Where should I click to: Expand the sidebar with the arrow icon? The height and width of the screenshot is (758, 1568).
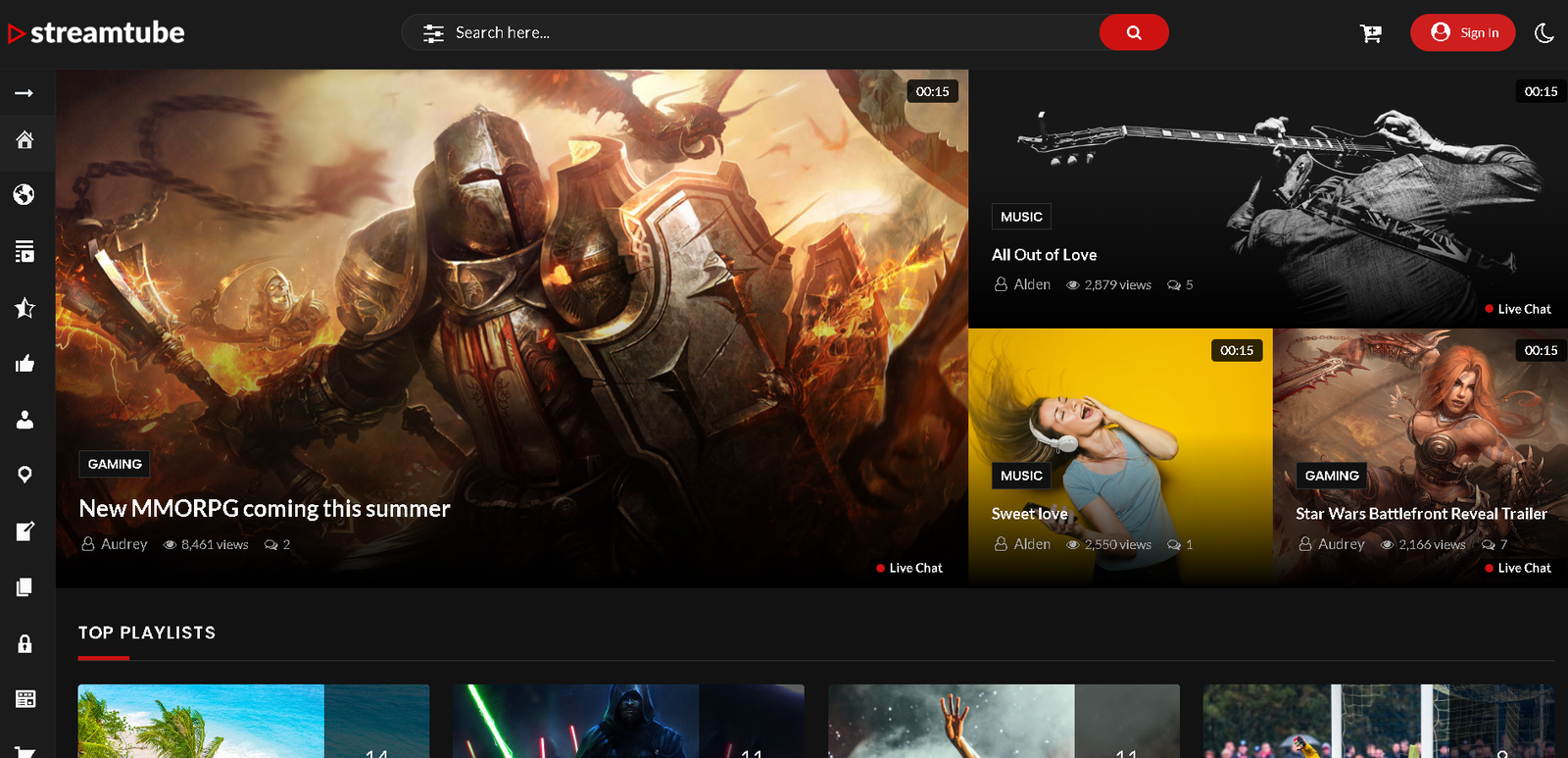(24, 93)
